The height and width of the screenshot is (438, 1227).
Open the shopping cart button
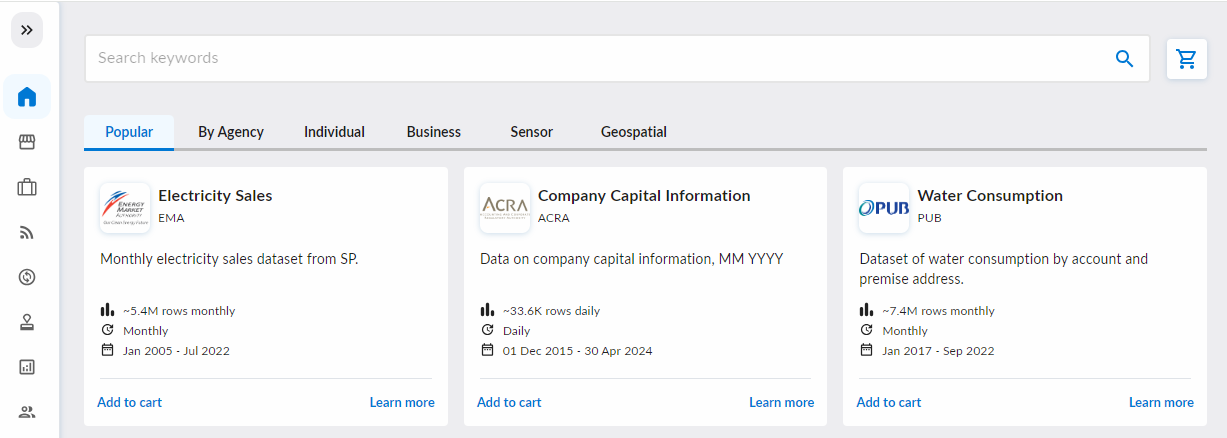(1187, 59)
